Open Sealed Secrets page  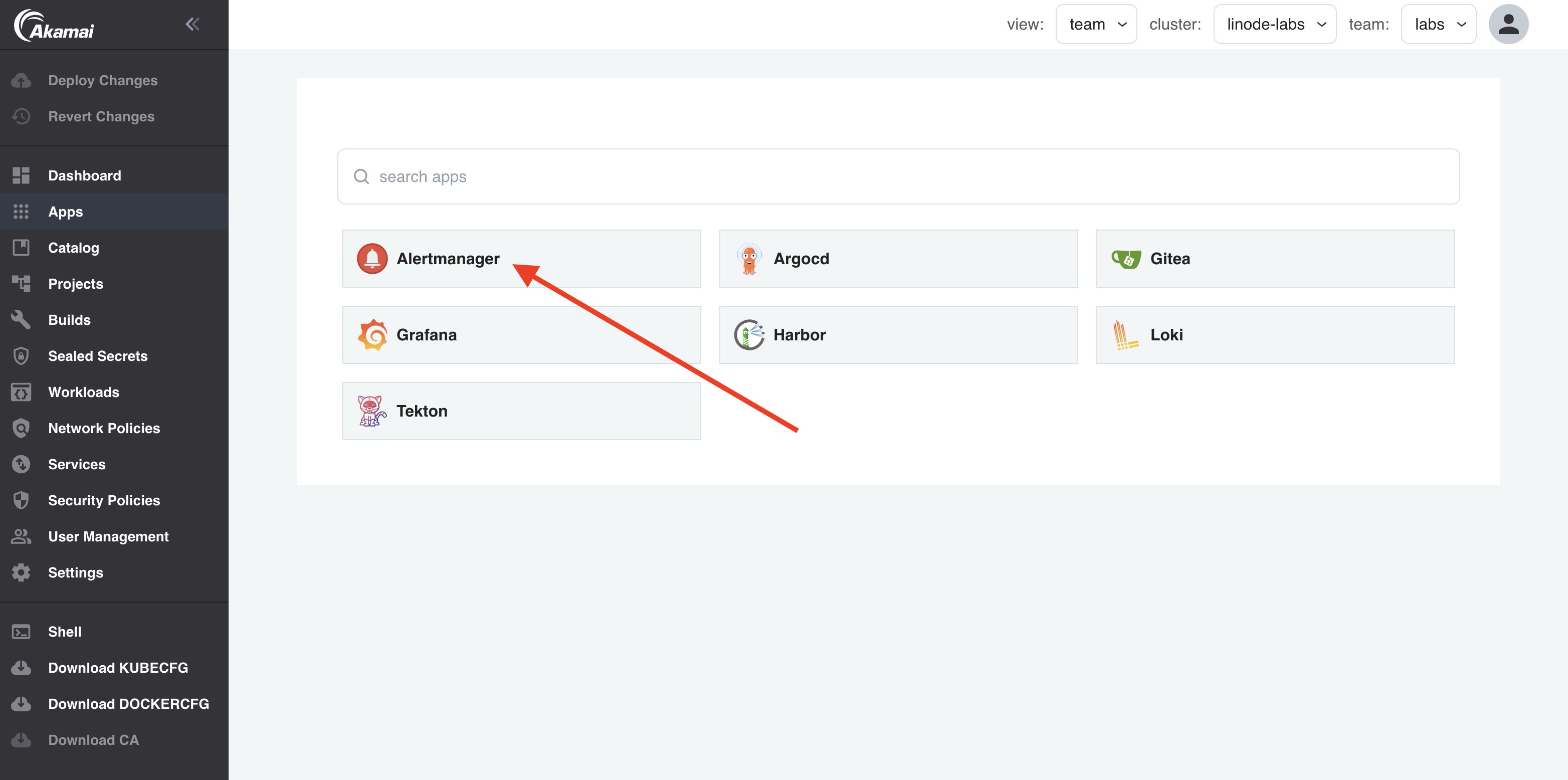click(114, 355)
